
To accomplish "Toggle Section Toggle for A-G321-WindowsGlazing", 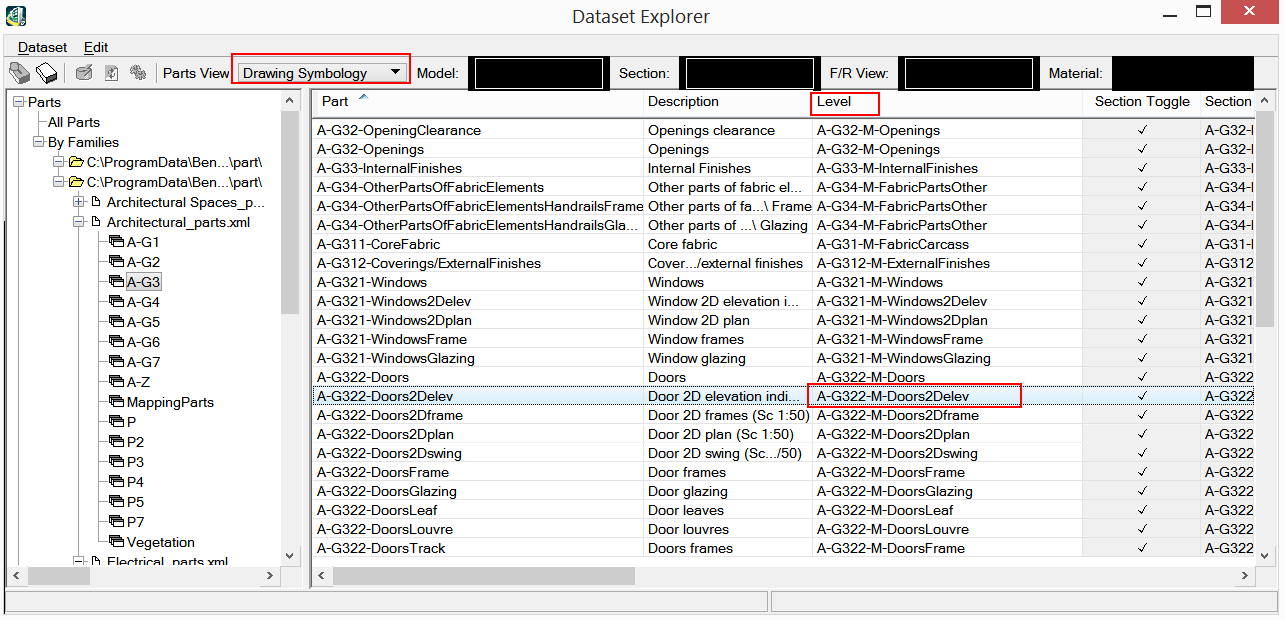I will point(1142,358).
